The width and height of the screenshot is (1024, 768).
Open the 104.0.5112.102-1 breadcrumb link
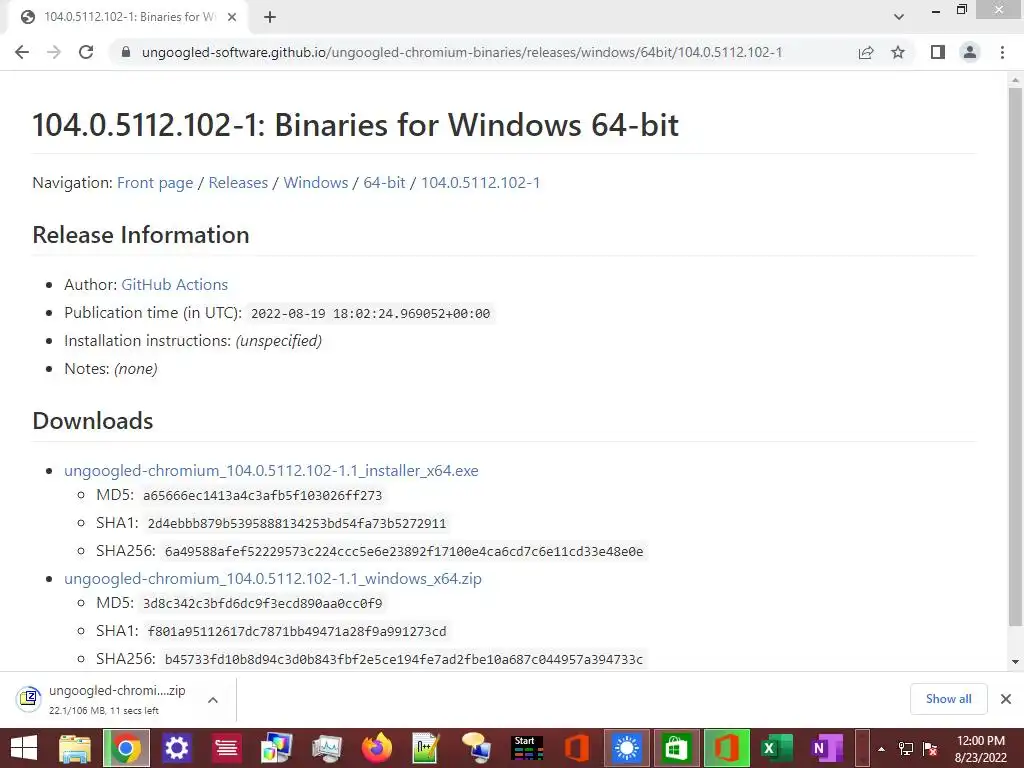click(481, 183)
